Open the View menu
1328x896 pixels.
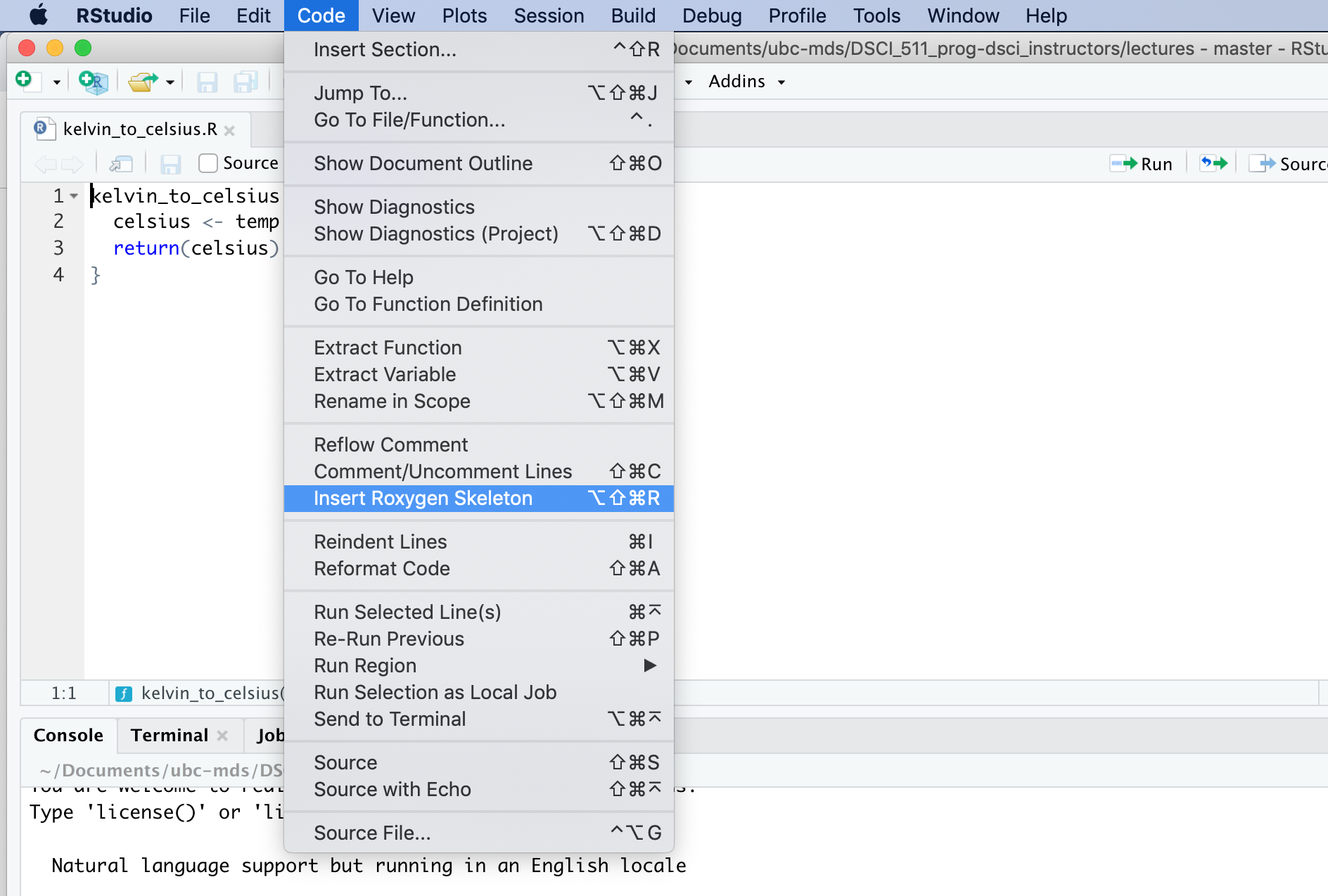coord(393,15)
